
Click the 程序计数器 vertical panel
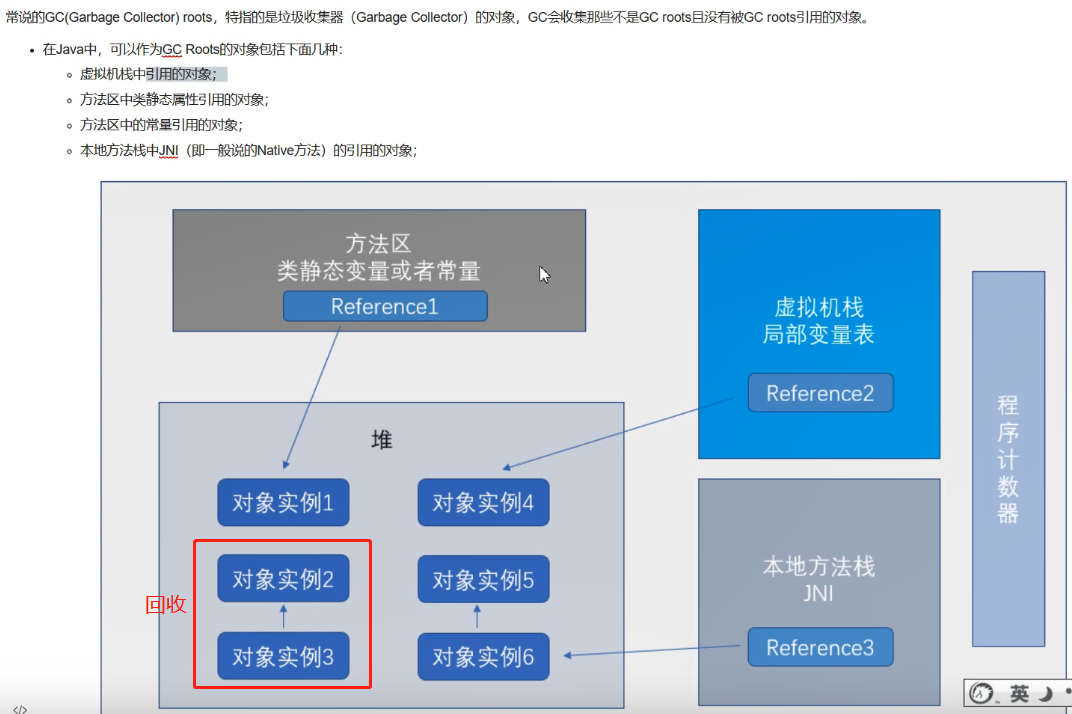[1008, 459]
